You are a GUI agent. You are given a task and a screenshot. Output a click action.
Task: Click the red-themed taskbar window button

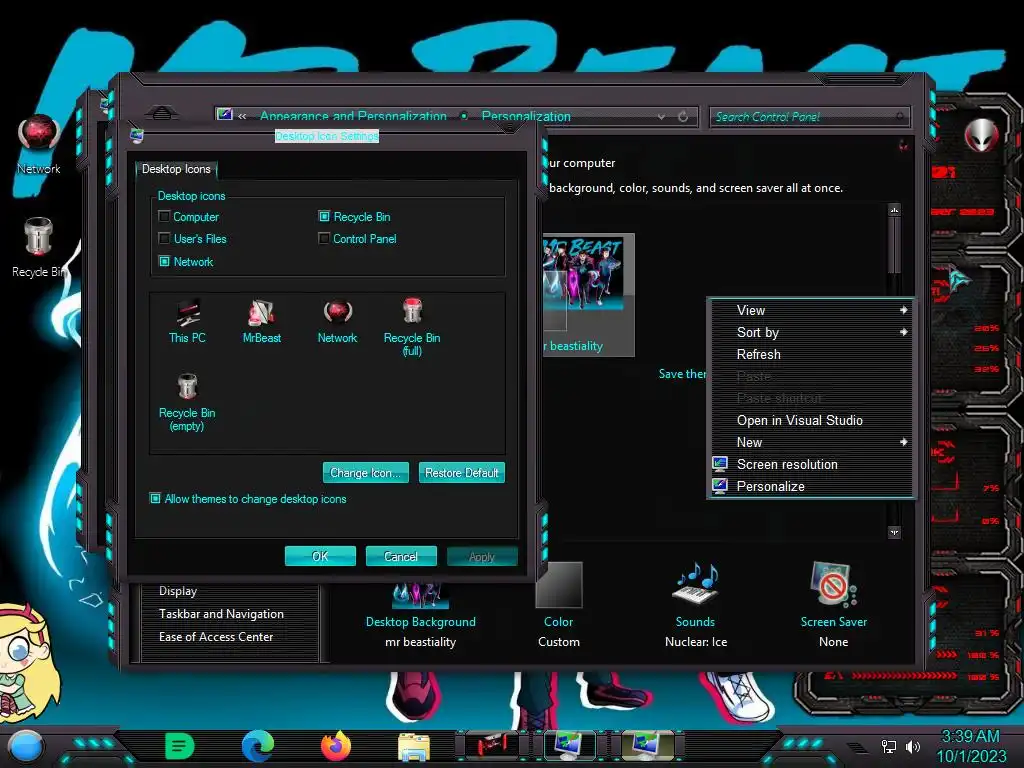(492, 746)
